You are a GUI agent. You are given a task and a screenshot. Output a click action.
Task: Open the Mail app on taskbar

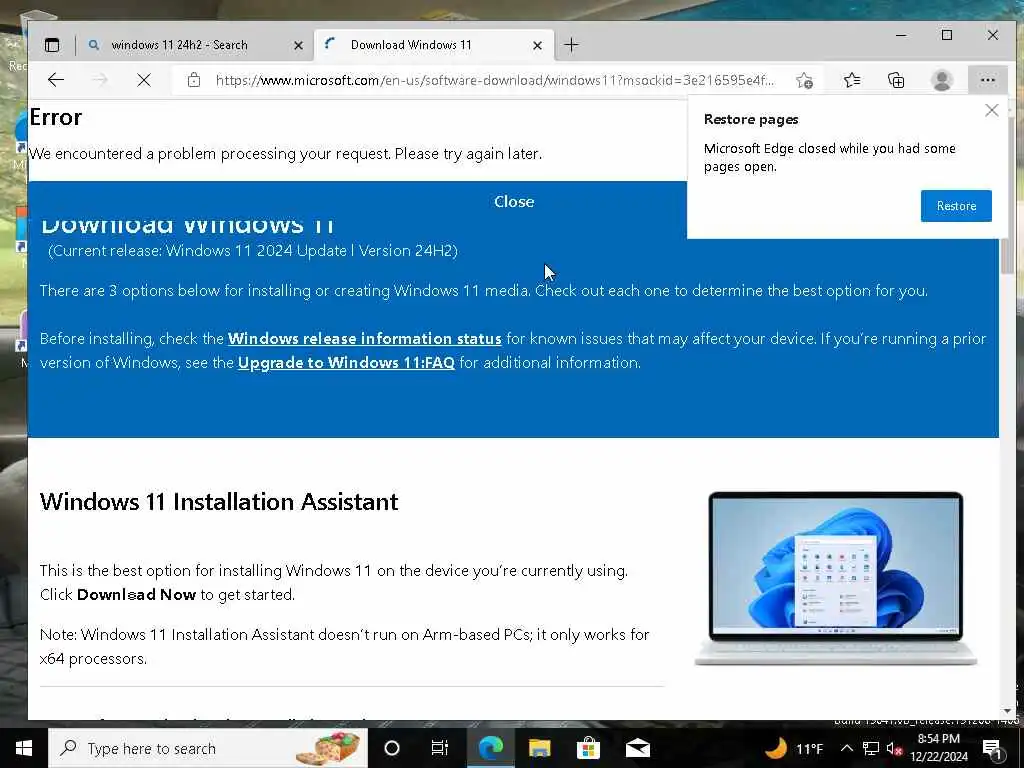pos(637,748)
